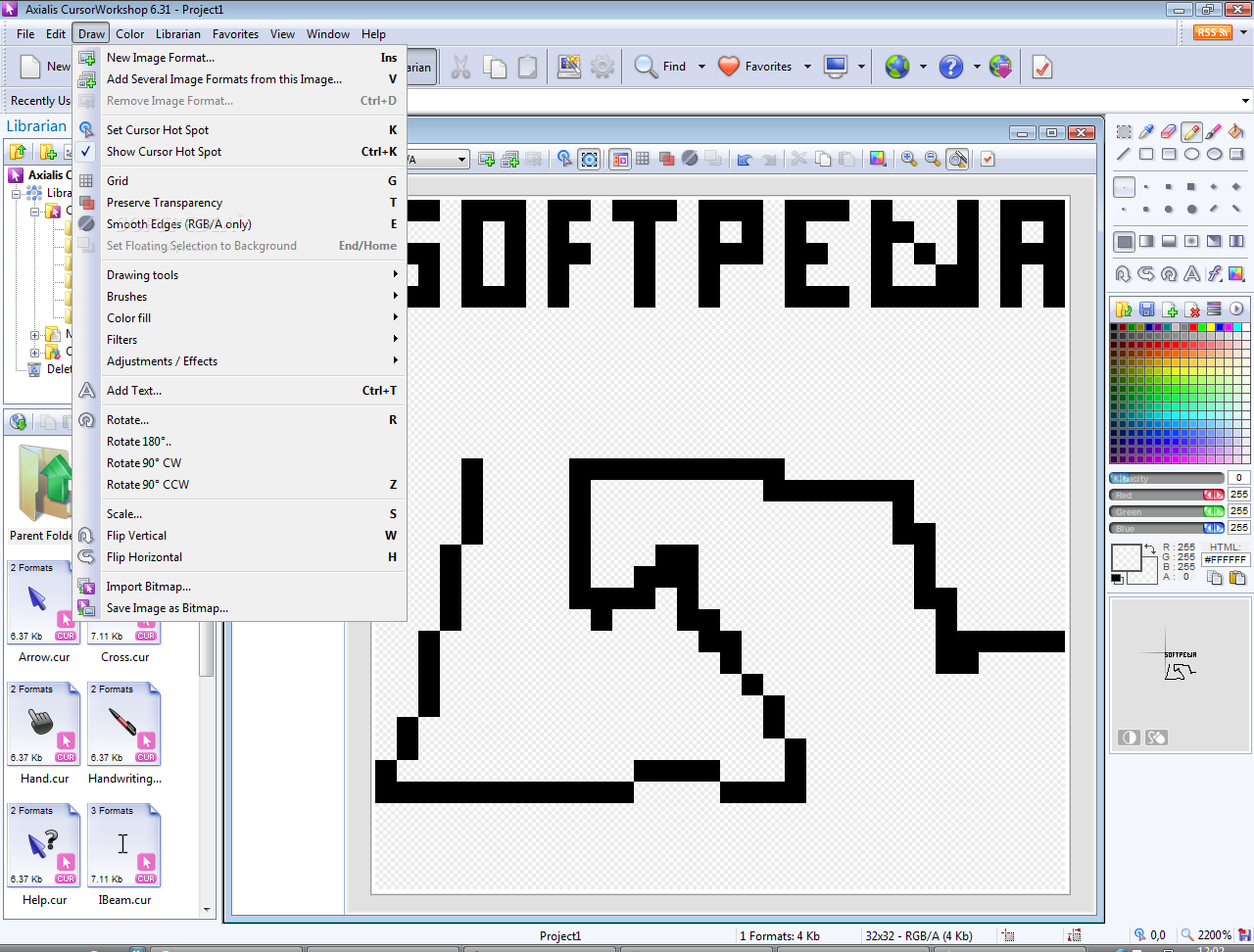Select the Brush tool with pink handle
This screenshot has width=1254, height=952.
coord(1214,132)
